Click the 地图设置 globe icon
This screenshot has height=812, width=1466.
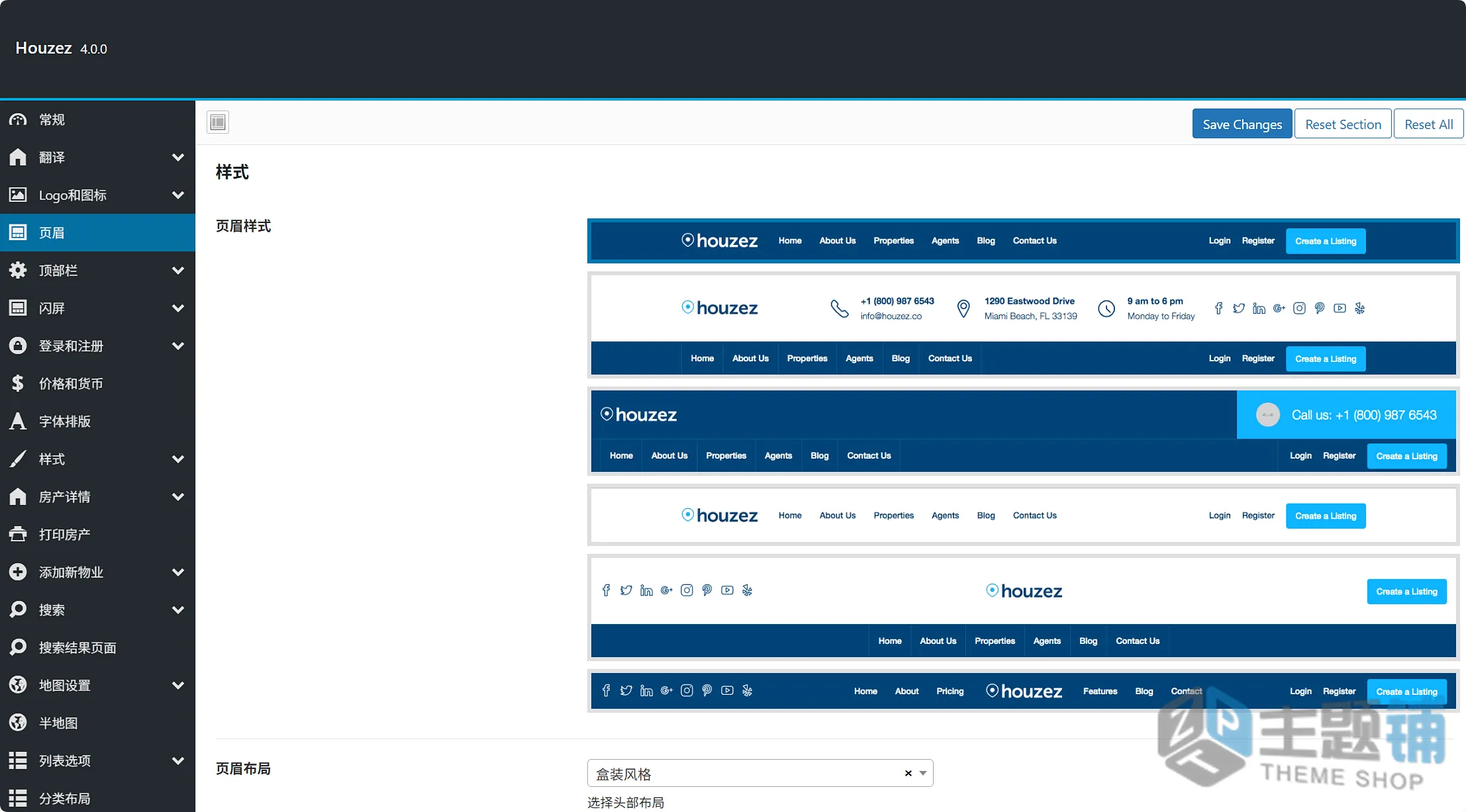pyautogui.click(x=18, y=686)
